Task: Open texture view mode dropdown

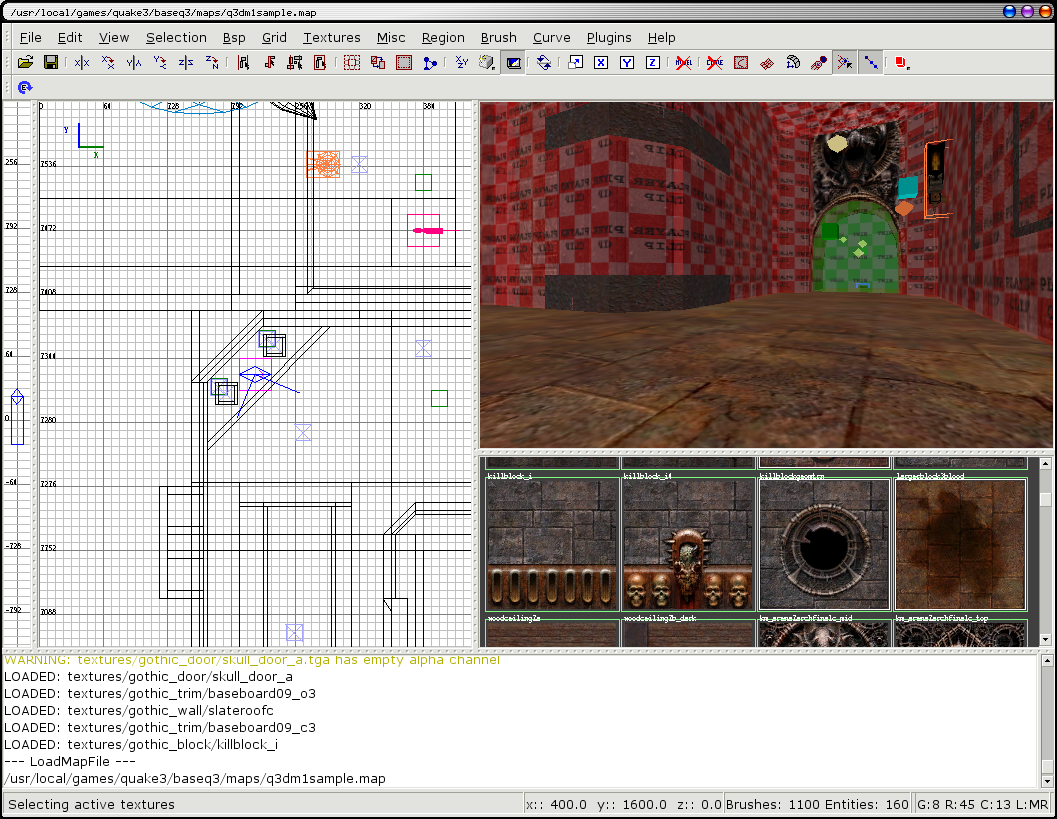Action: (x=487, y=62)
